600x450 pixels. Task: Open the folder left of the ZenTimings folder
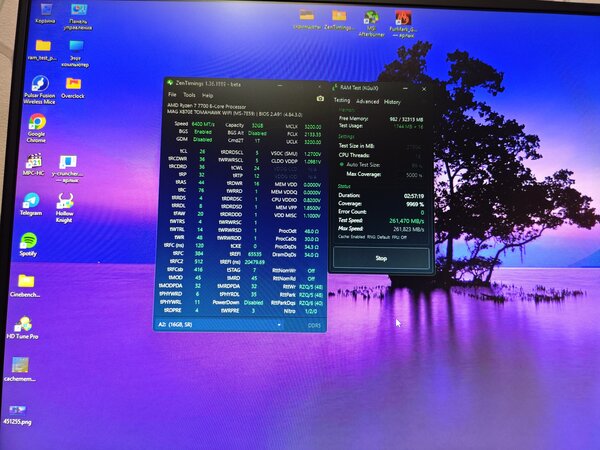(x=307, y=19)
